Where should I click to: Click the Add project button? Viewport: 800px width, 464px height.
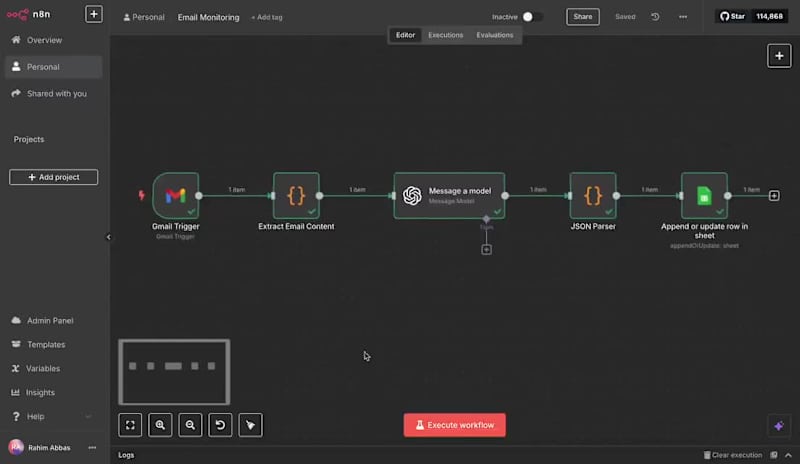pos(54,177)
